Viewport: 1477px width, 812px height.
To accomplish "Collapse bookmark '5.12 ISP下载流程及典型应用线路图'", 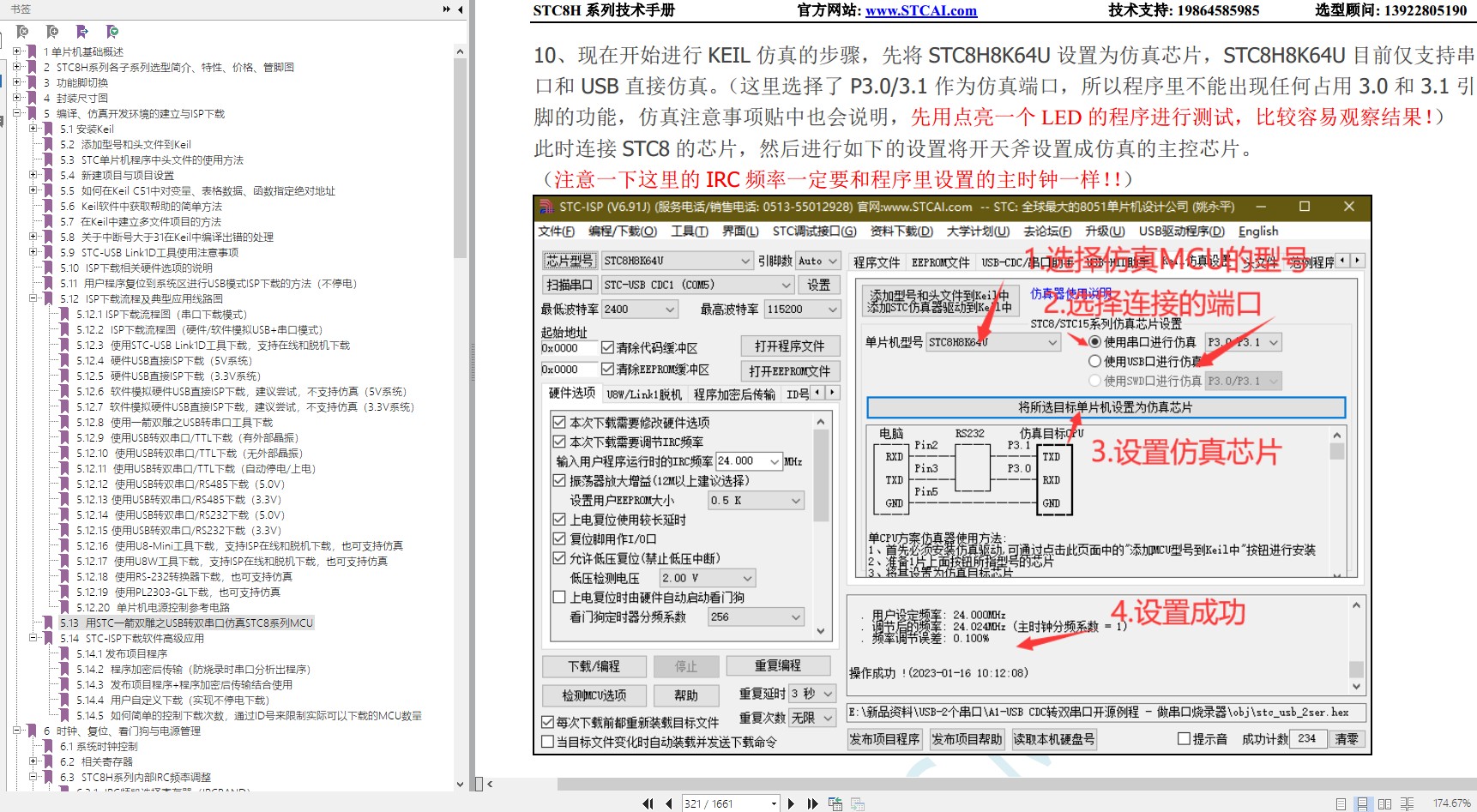I will [x=33, y=298].
